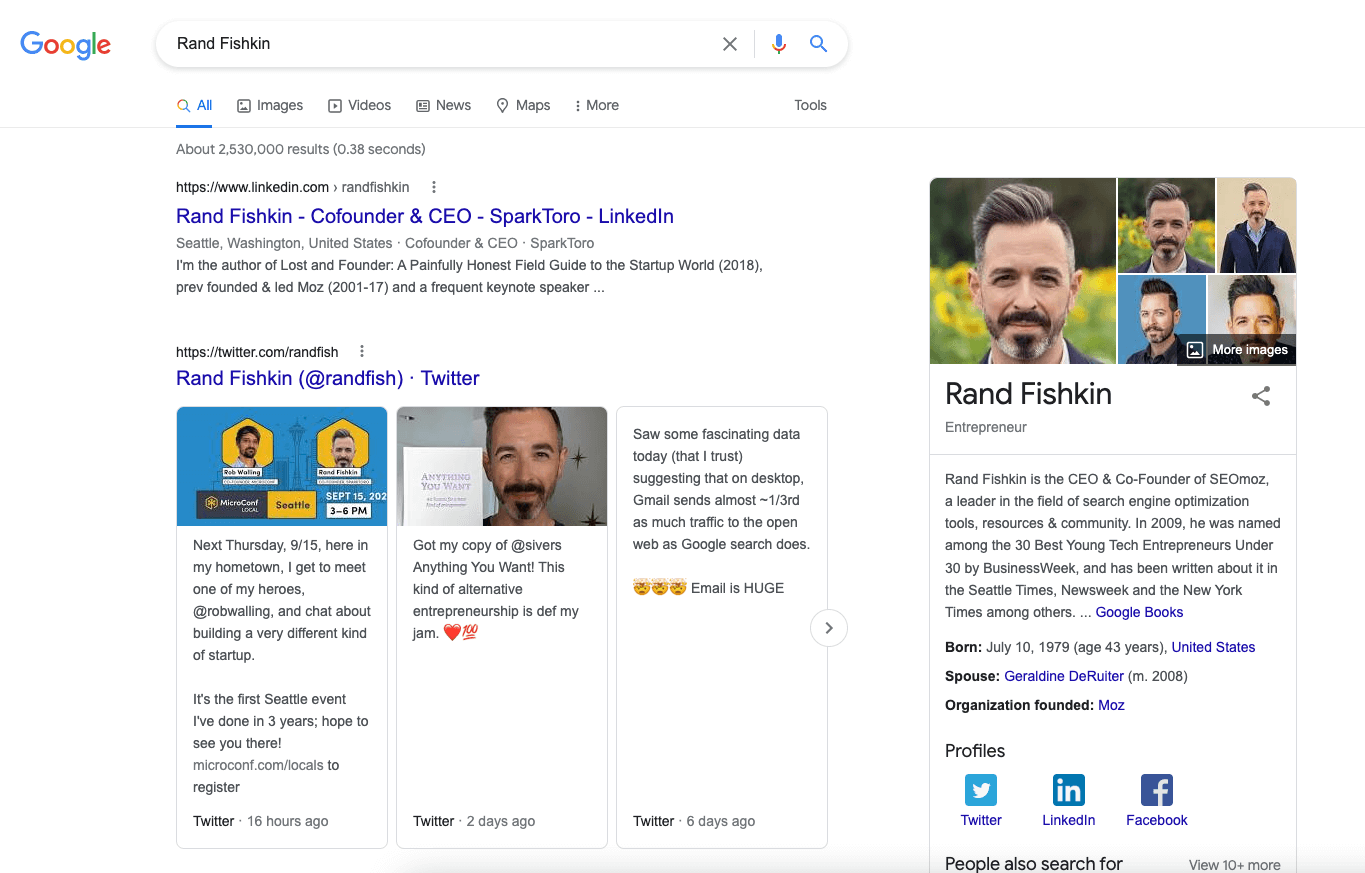Open the three-dot menu beside the Twitter result
The width and height of the screenshot is (1365, 873).
(362, 351)
